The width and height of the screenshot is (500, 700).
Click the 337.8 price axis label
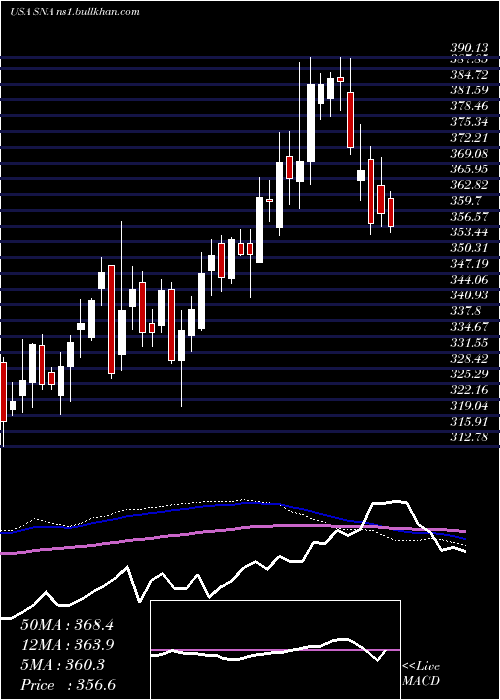[465, 311]
